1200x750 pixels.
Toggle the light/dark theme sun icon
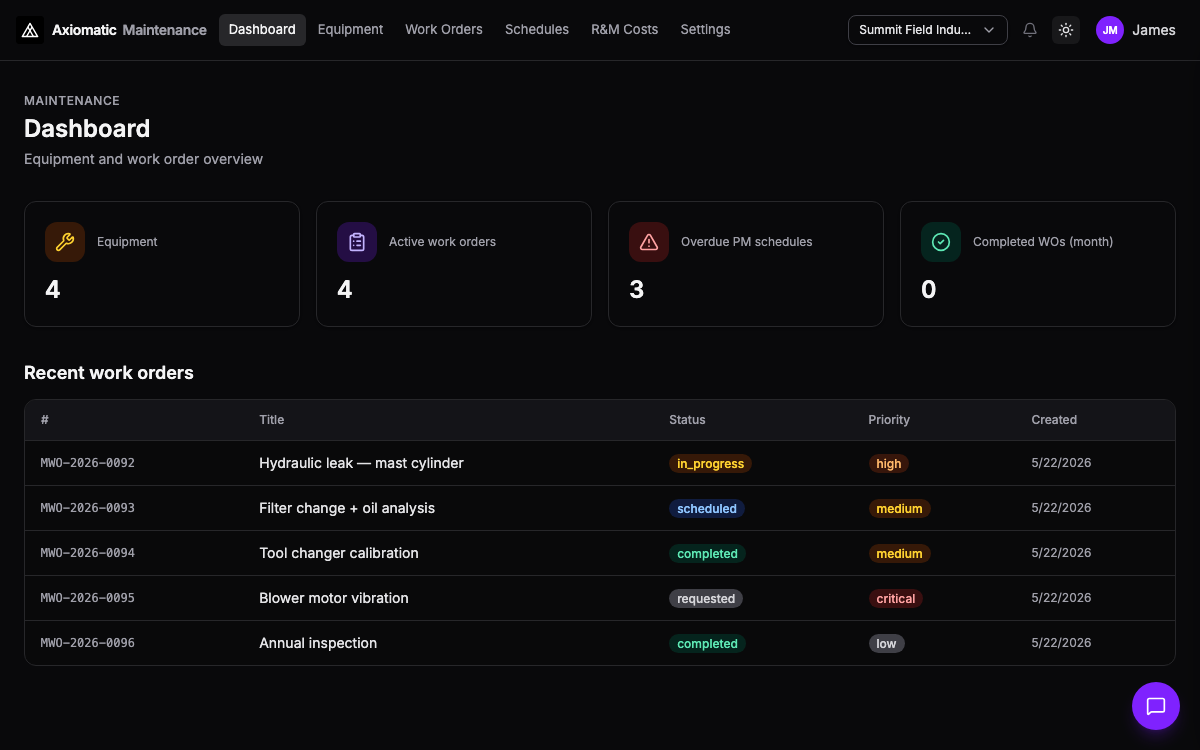click(x=1066, y=30)
